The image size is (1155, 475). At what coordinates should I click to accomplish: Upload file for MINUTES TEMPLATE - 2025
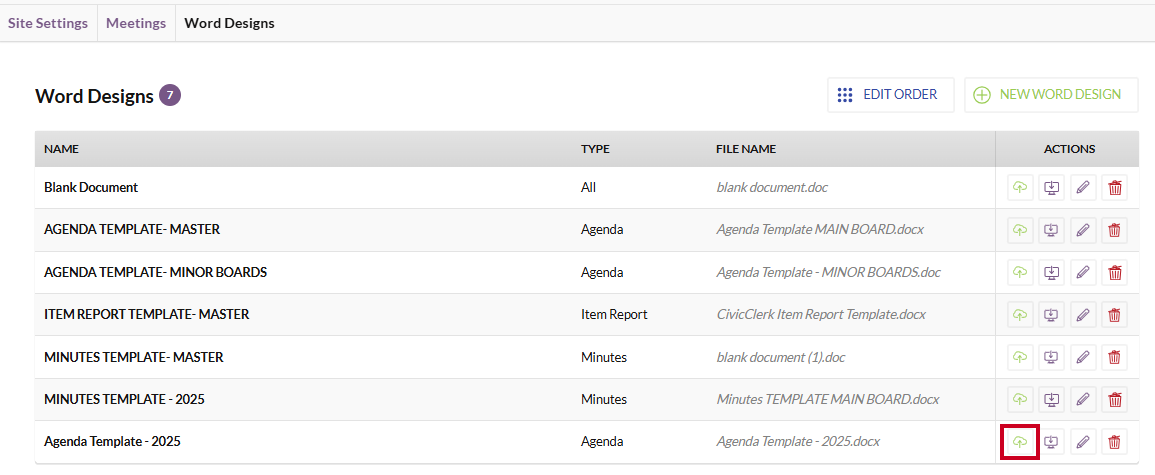click(1019, 400)
